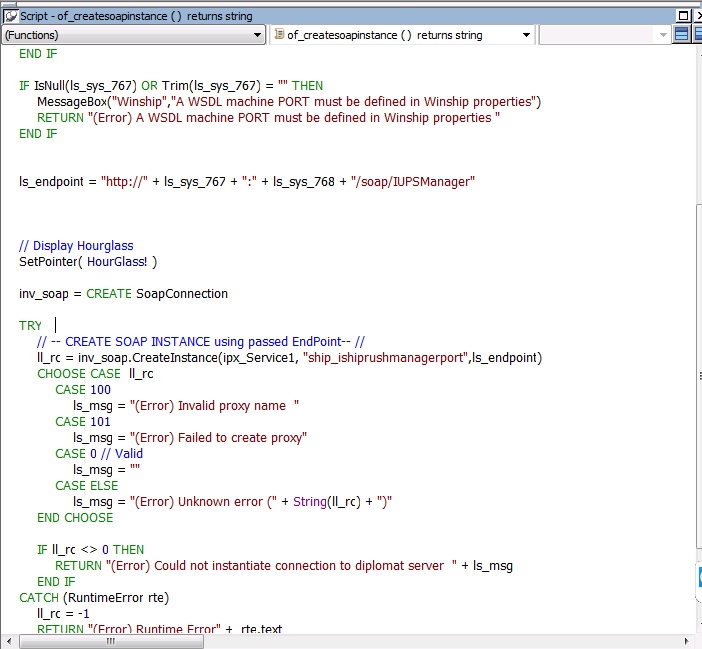
Task: Close the Script window
Action: click(x=697, y=16)
